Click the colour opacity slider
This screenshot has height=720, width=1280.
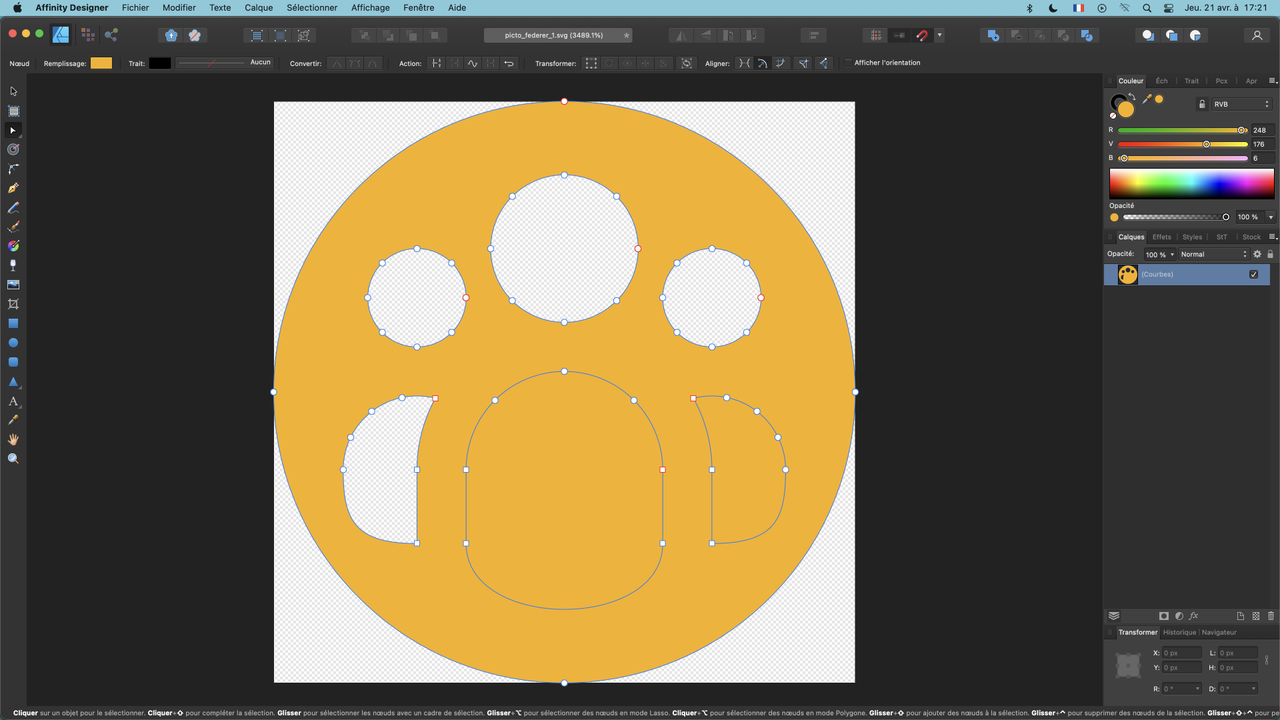(x=1176, y=217)
